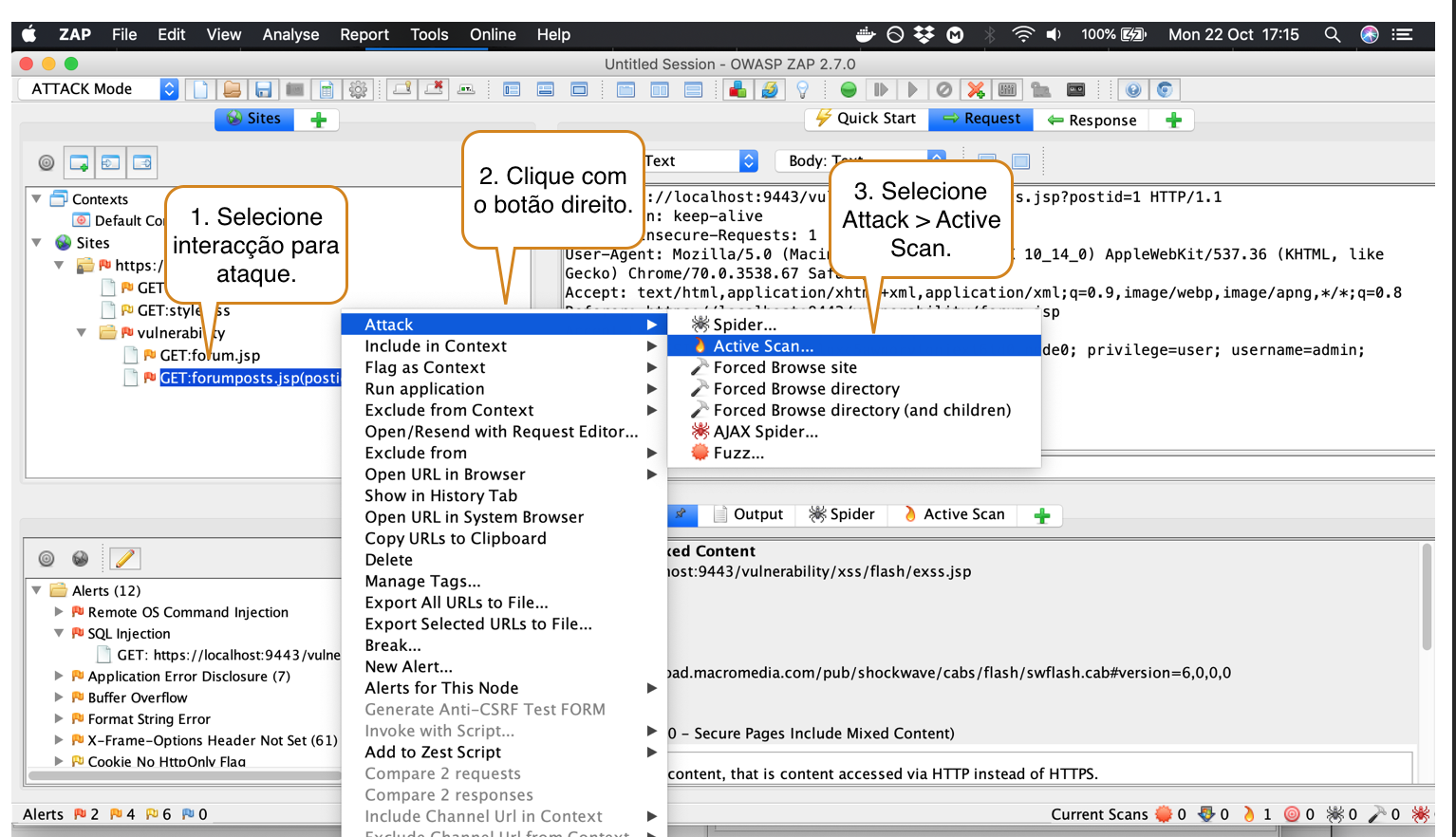
Task: Choose Spider... in the Attack submenu
Action: tap(854, 325)
